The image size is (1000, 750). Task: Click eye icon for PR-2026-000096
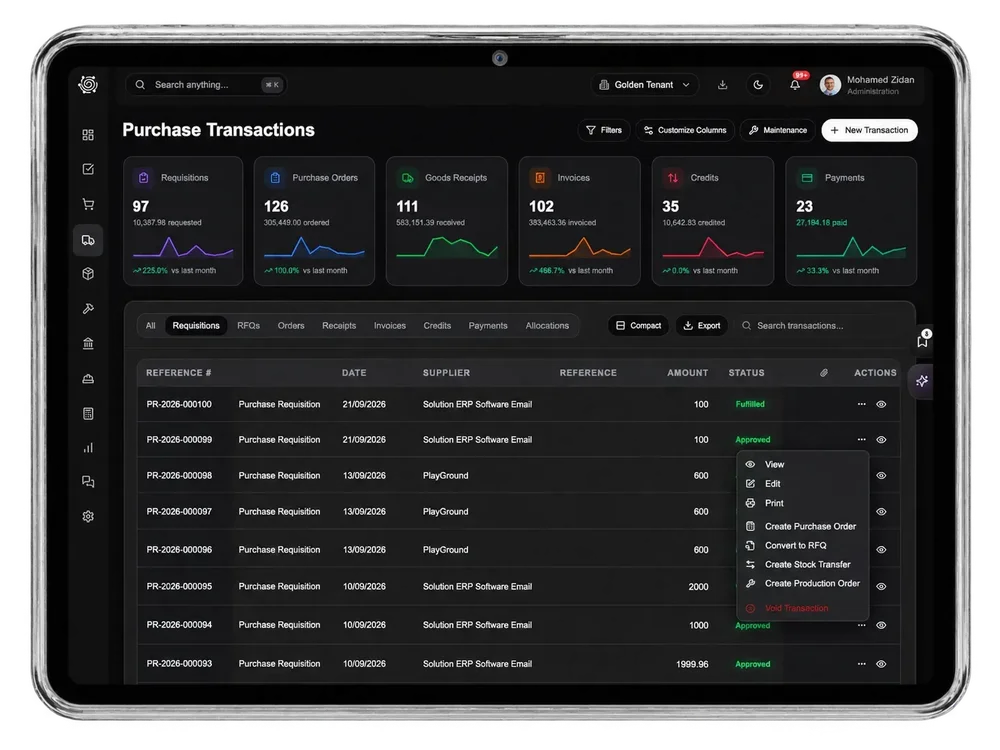point(881,550)
